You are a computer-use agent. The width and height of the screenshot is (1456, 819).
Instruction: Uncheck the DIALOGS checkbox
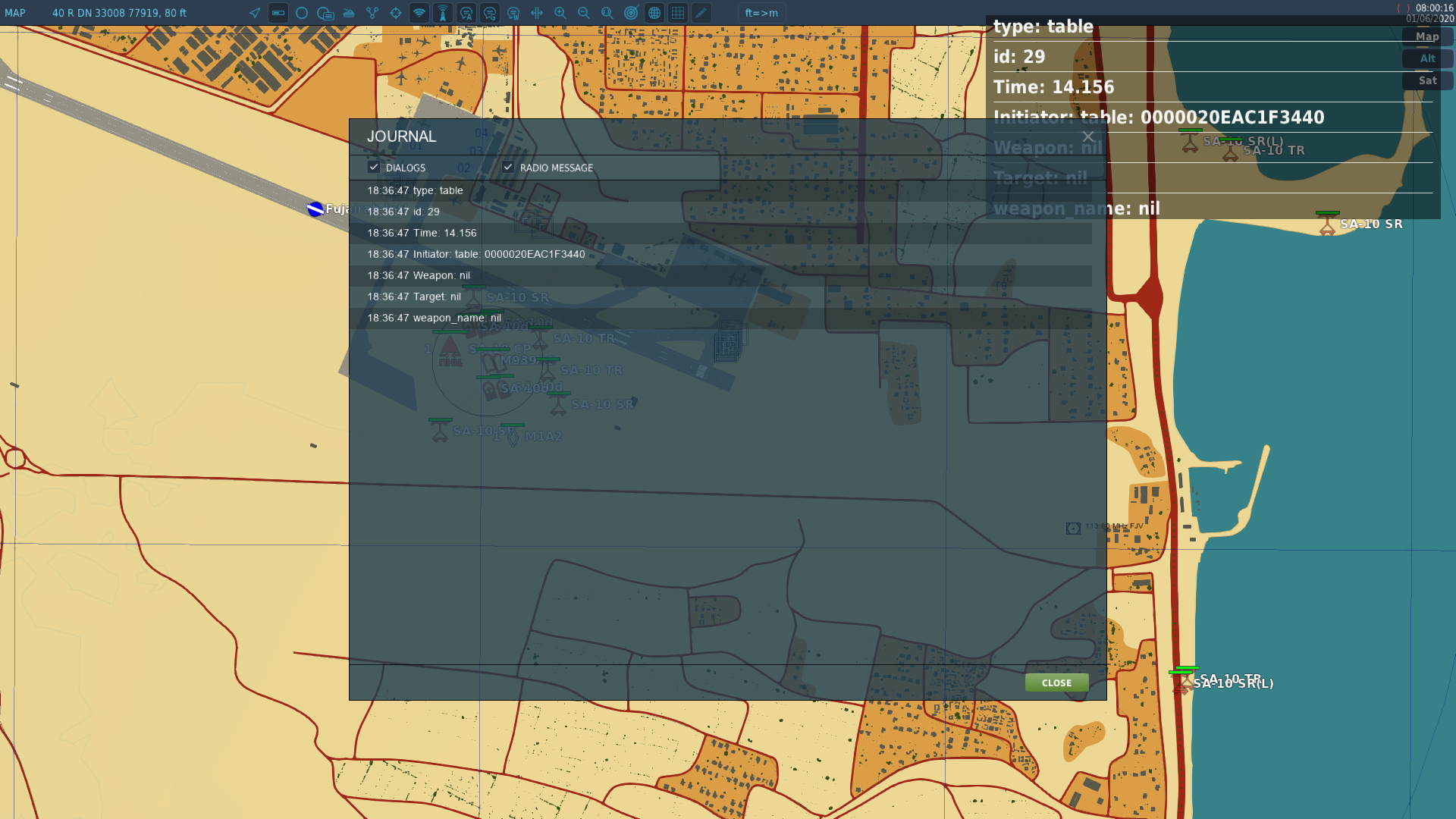pyautogui.click(x=373, y=167)
